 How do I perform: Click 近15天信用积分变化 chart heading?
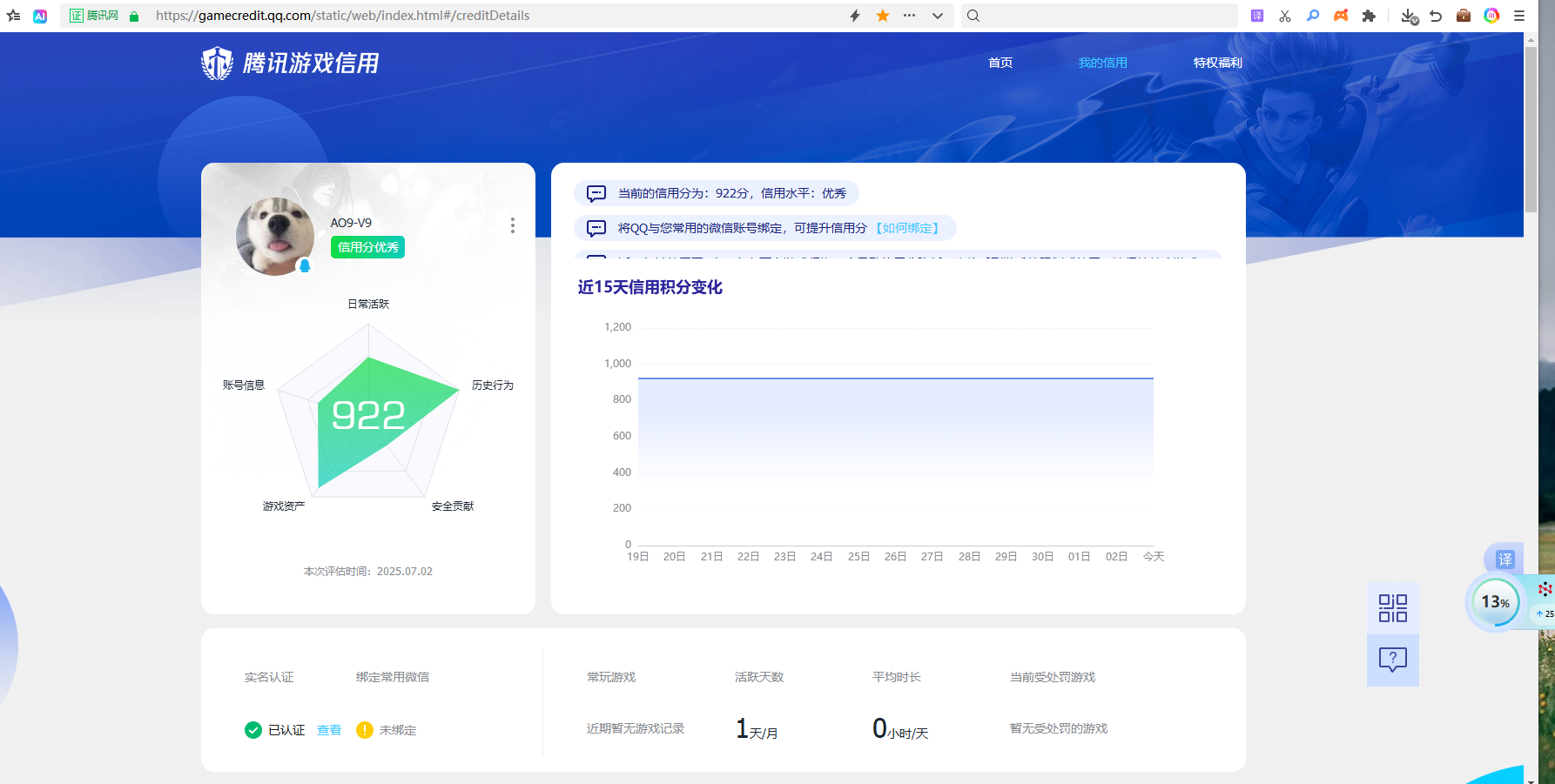(x=650, y=287)
